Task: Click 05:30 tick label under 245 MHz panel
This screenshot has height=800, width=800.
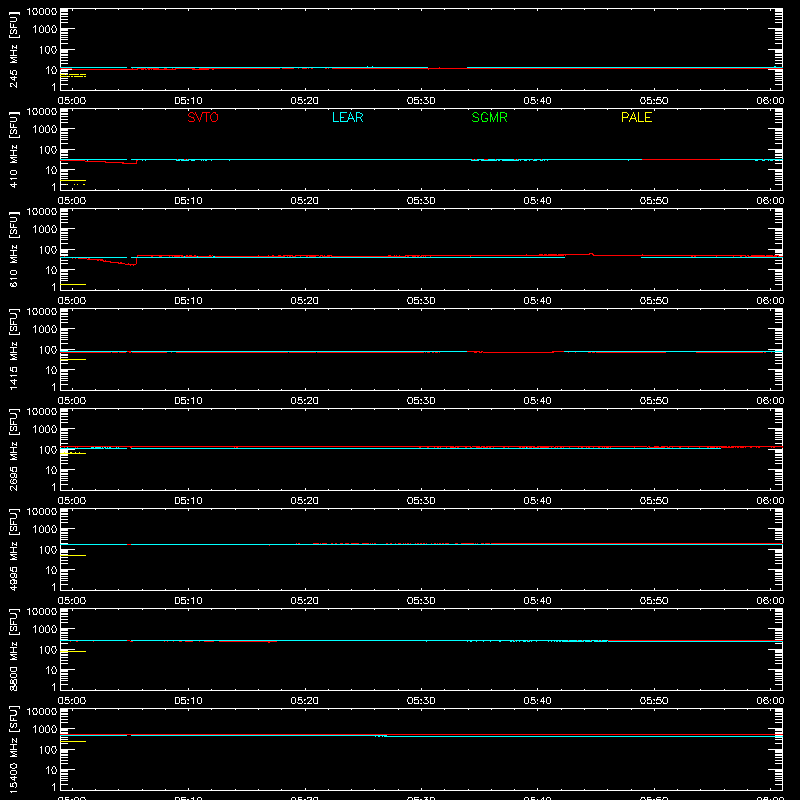Action: (x=421, y=101)
